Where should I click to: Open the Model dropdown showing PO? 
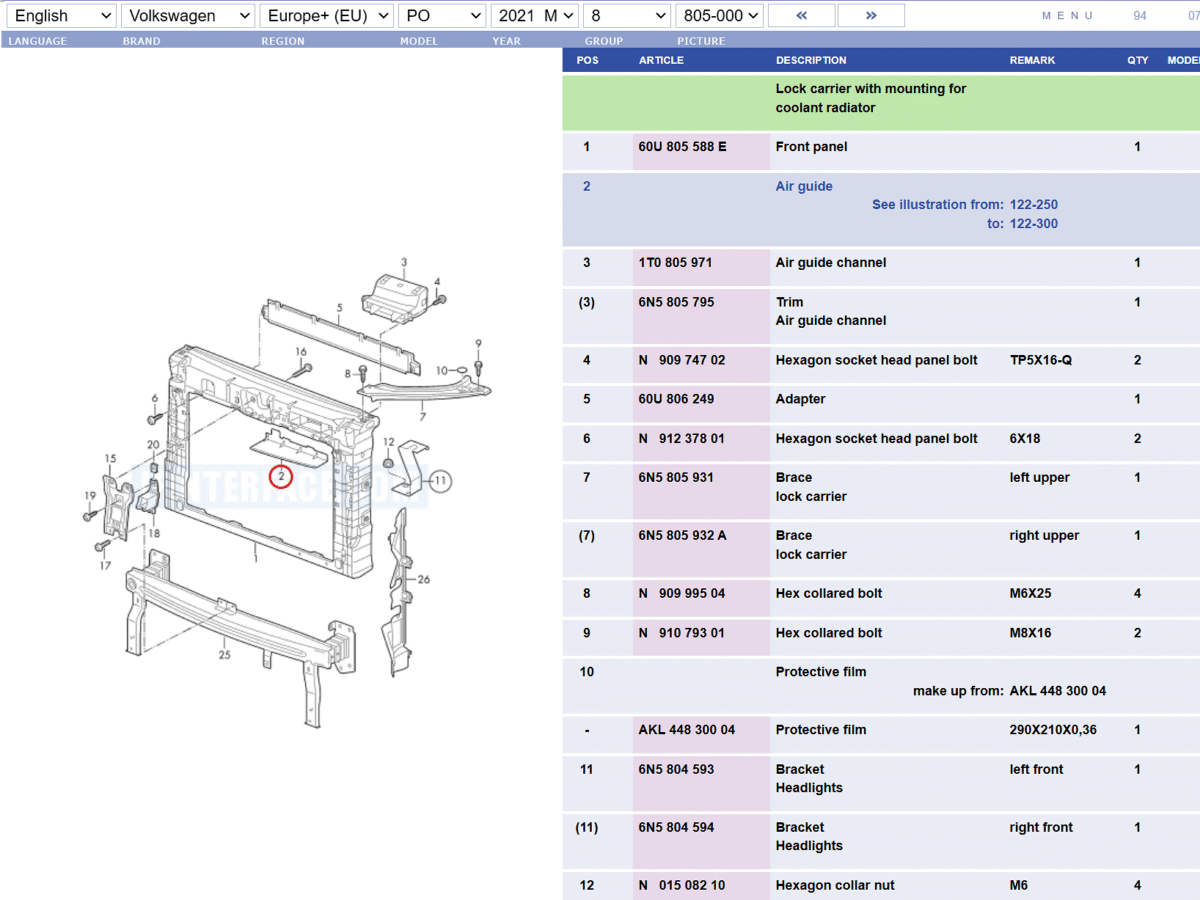pyautogui.click(x=442, y=16)
